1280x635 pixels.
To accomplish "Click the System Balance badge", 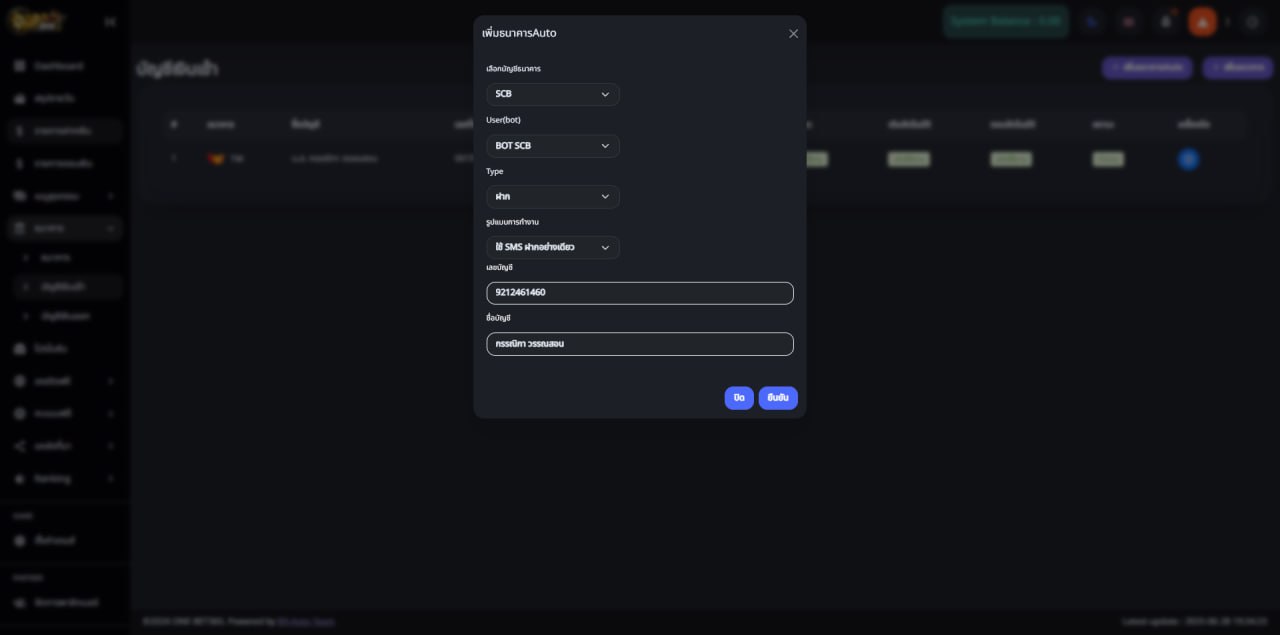I will click(x=1005, y=21).
